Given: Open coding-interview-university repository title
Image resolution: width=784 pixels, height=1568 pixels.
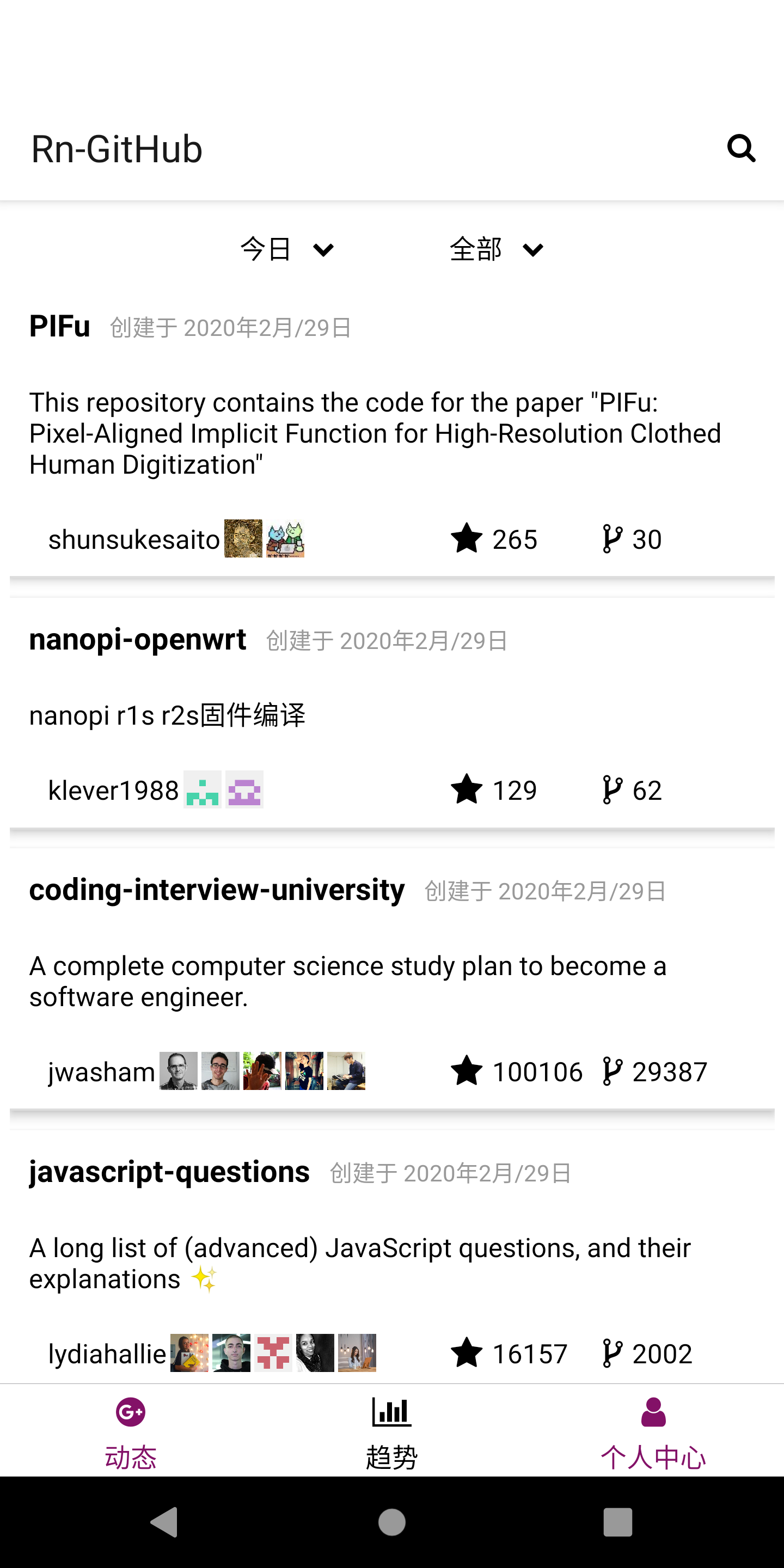Looking at the screenshot, I should [217, 891].
